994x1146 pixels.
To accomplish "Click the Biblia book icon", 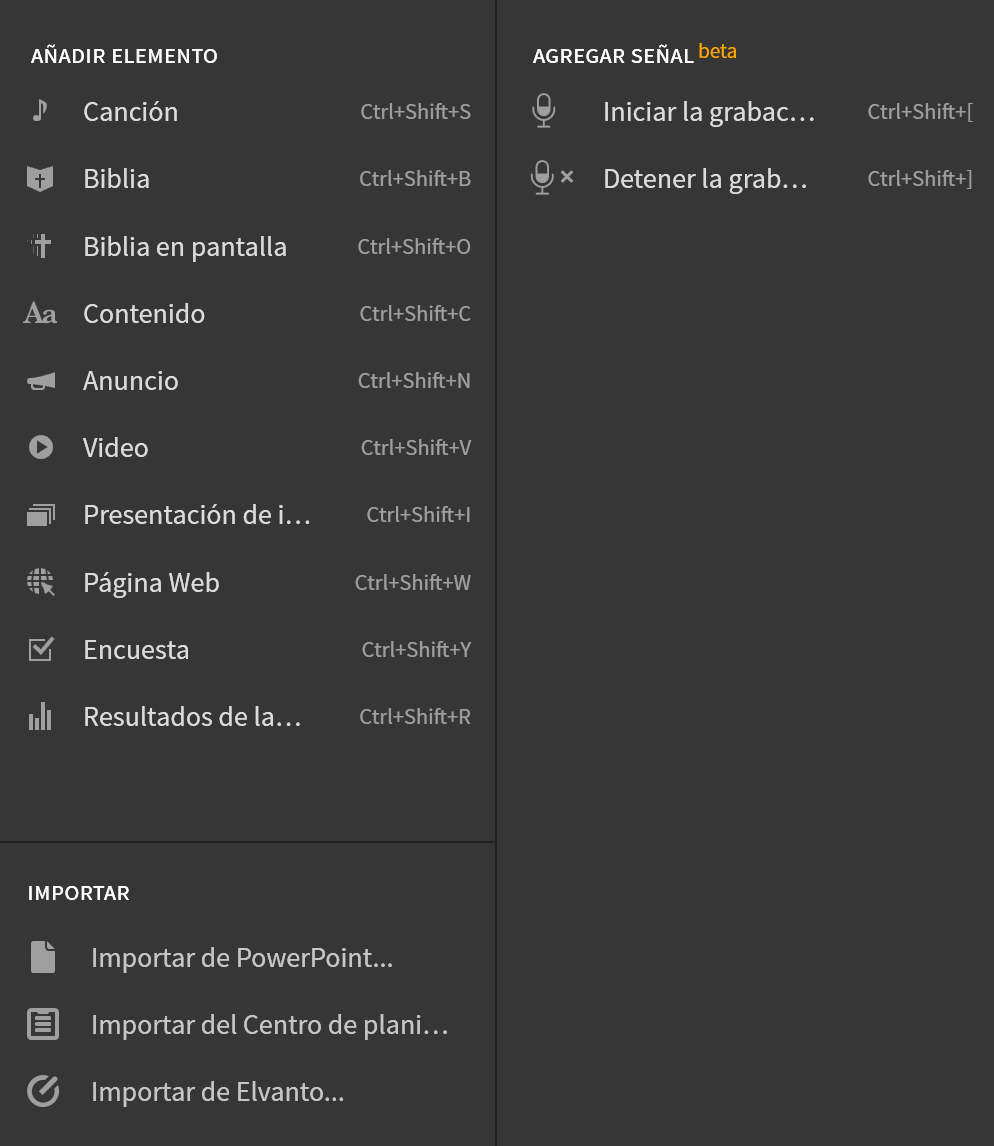I will point(40,178).
